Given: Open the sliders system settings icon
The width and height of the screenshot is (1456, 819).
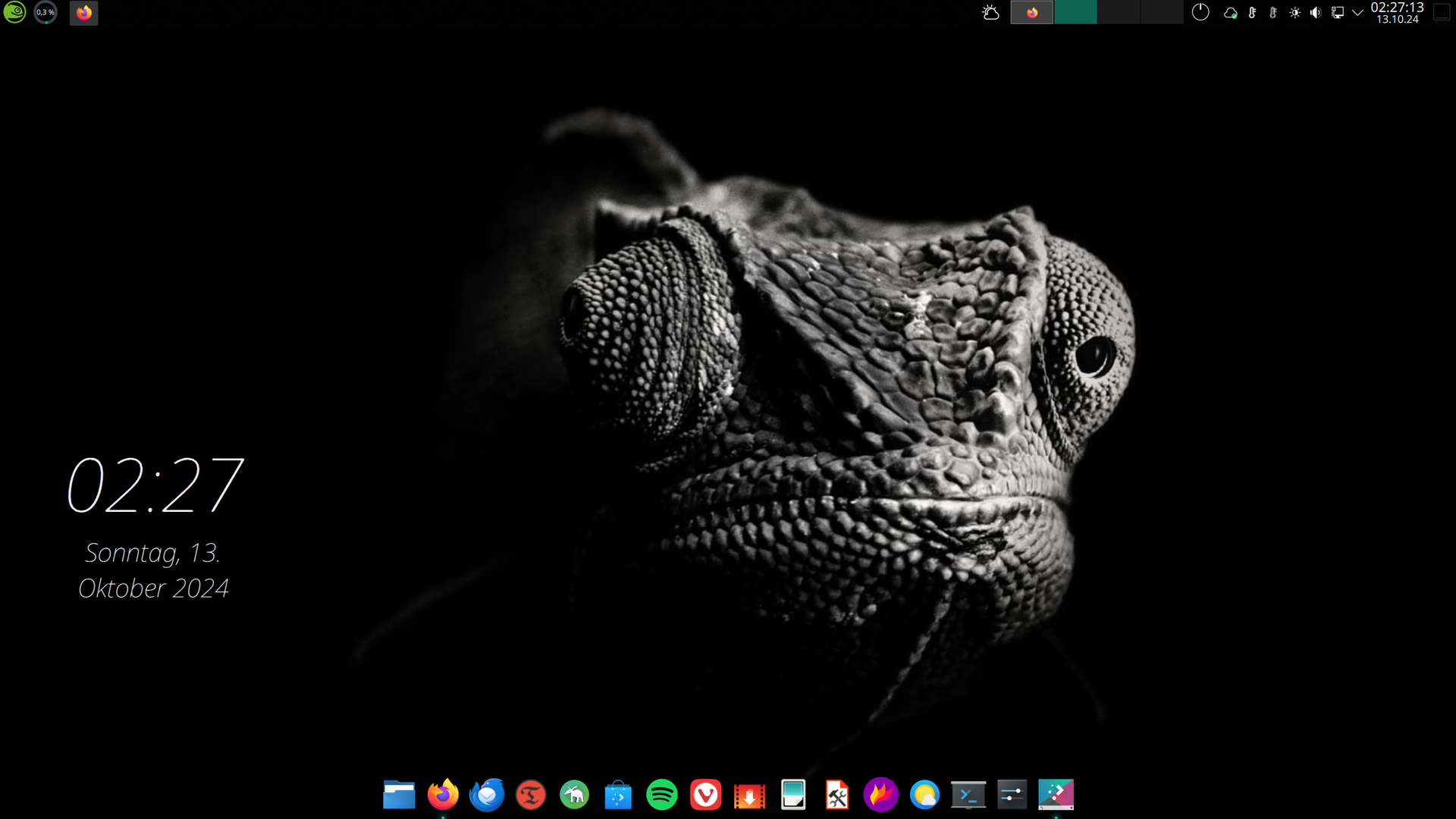Looking at the screenshot, I should point(1012,795).
